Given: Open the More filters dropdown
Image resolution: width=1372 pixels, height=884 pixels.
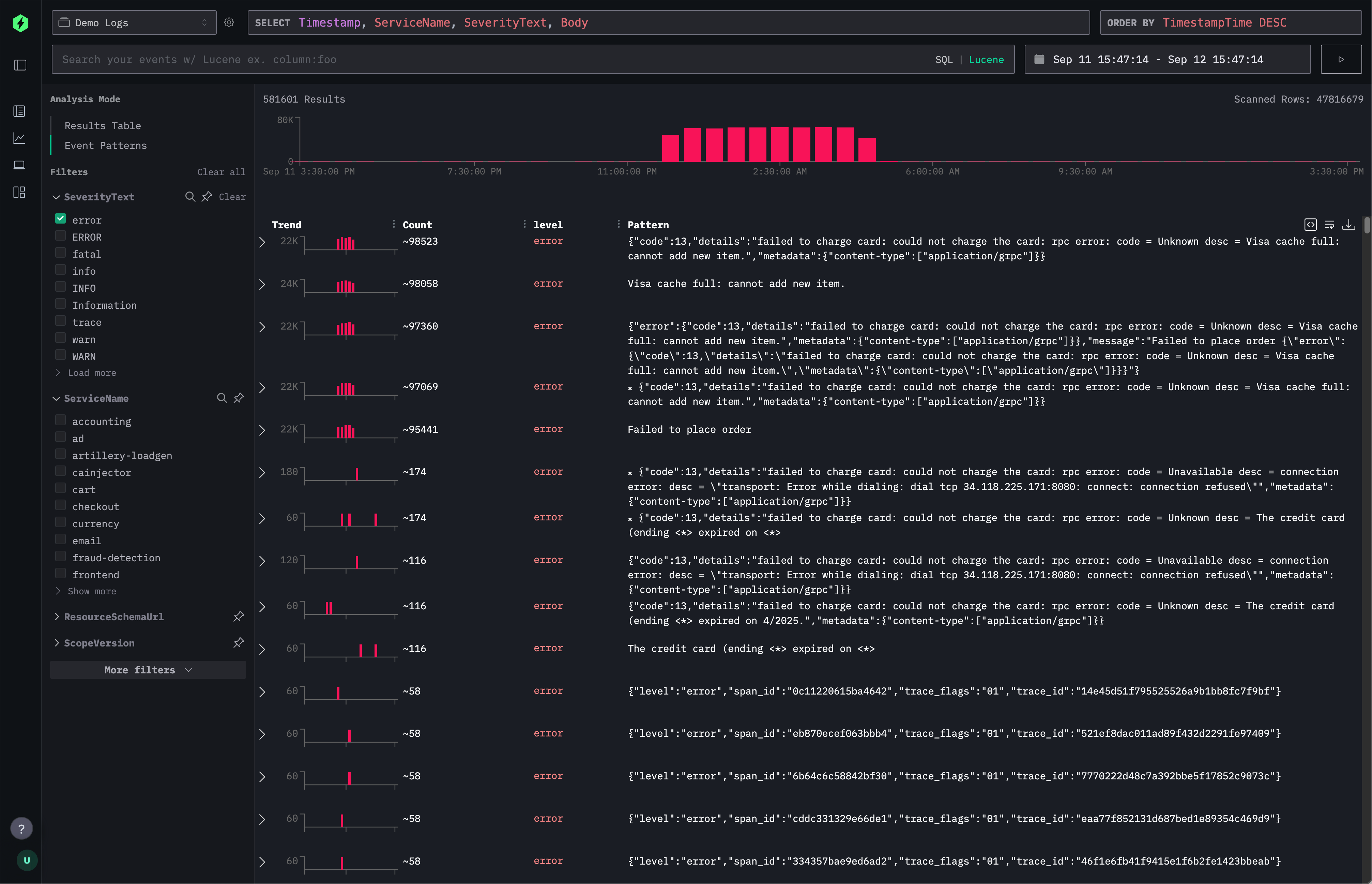Looking at the screenshot, I should pos(148,669).
